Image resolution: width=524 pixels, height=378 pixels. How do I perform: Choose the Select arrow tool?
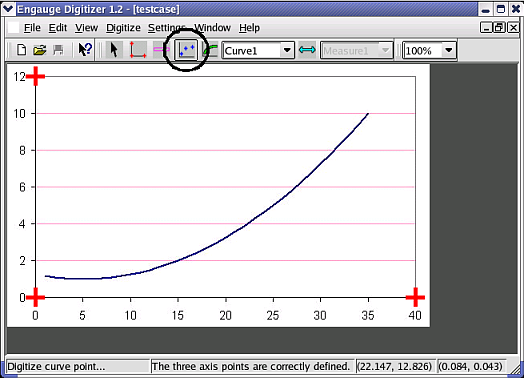114,50
